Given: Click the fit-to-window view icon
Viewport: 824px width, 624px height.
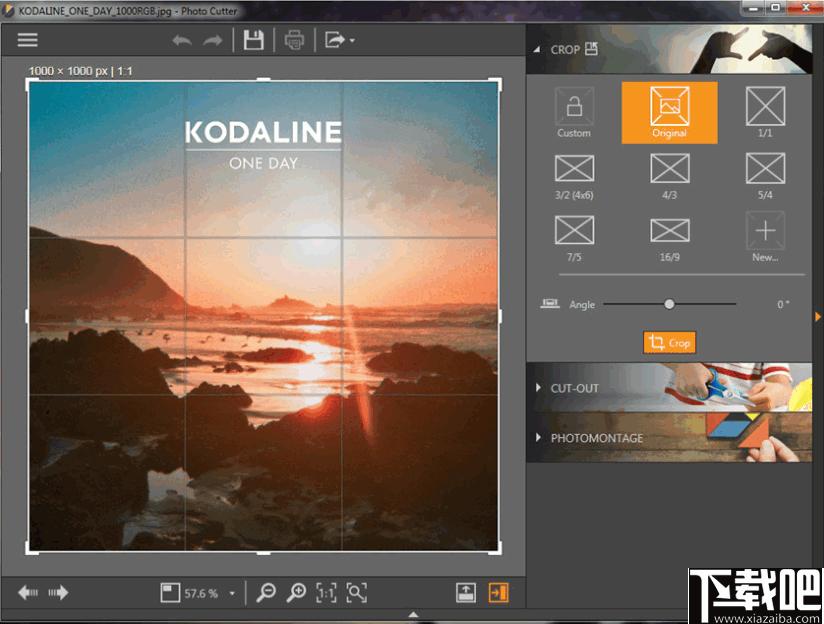Looking at the screenshot, I should [x=170, y=592].
